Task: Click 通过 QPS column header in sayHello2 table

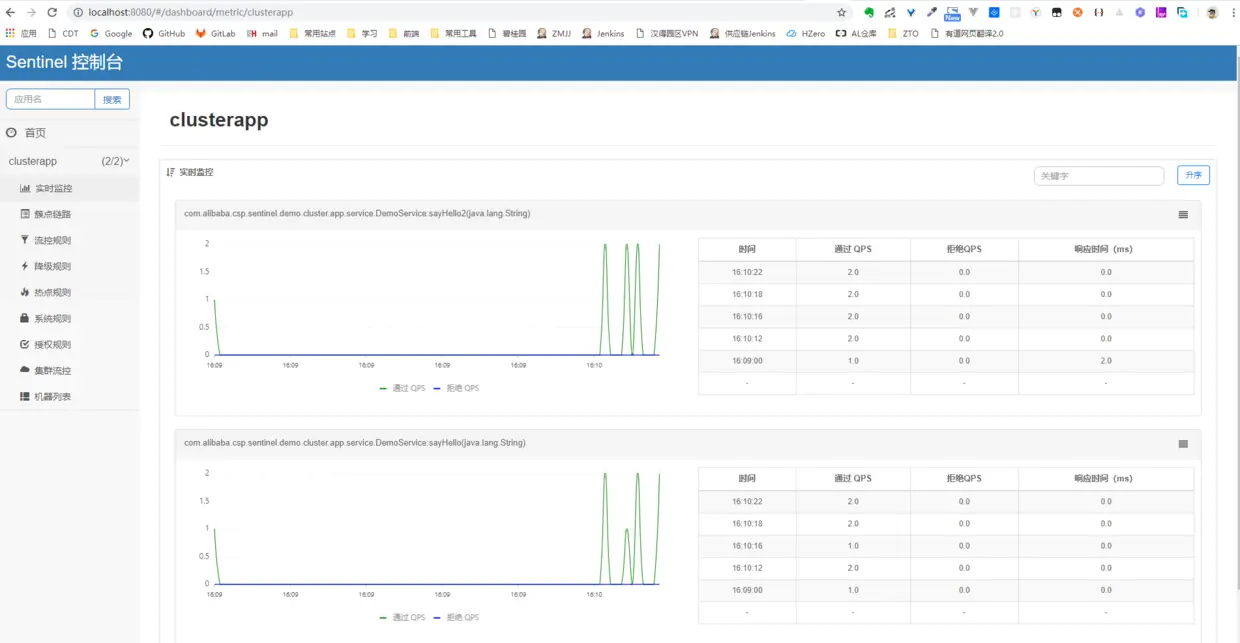Action: click(x=853, y=249)
